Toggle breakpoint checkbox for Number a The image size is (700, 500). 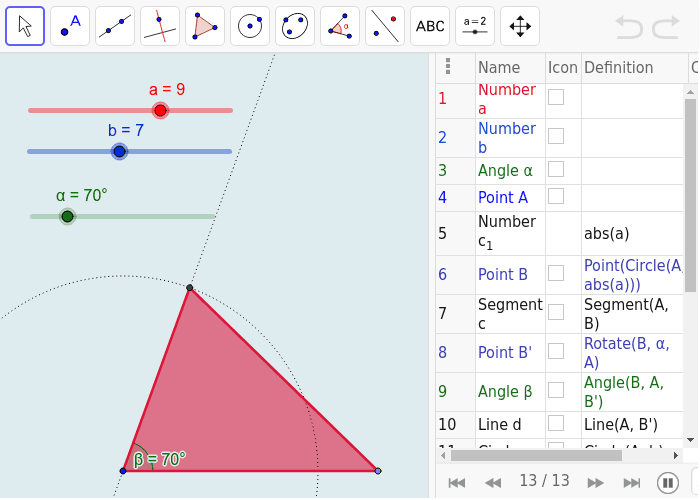pos(556,97)
